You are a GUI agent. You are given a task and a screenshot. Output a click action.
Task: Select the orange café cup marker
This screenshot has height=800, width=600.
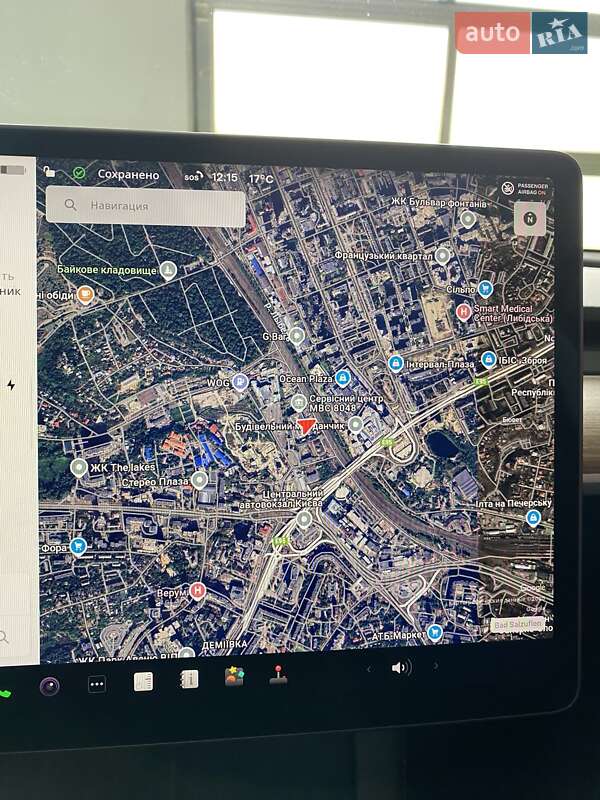[85, 294]
